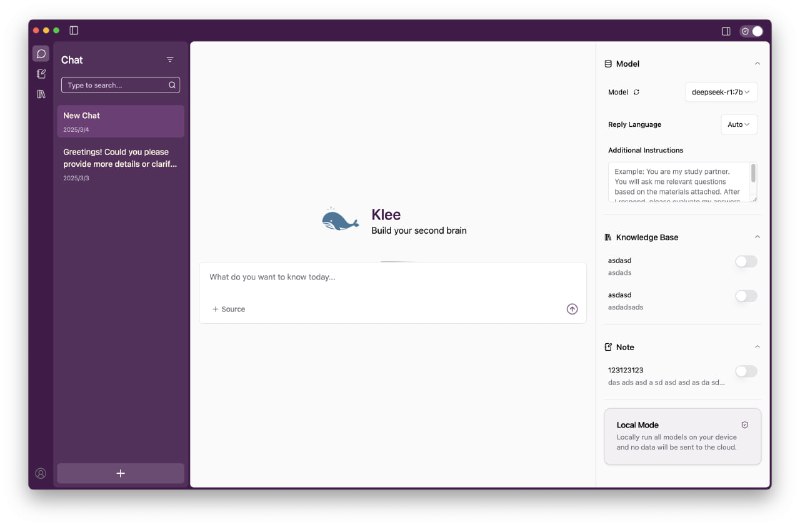Enable the 123123123 note toggle

pos(746,371)
